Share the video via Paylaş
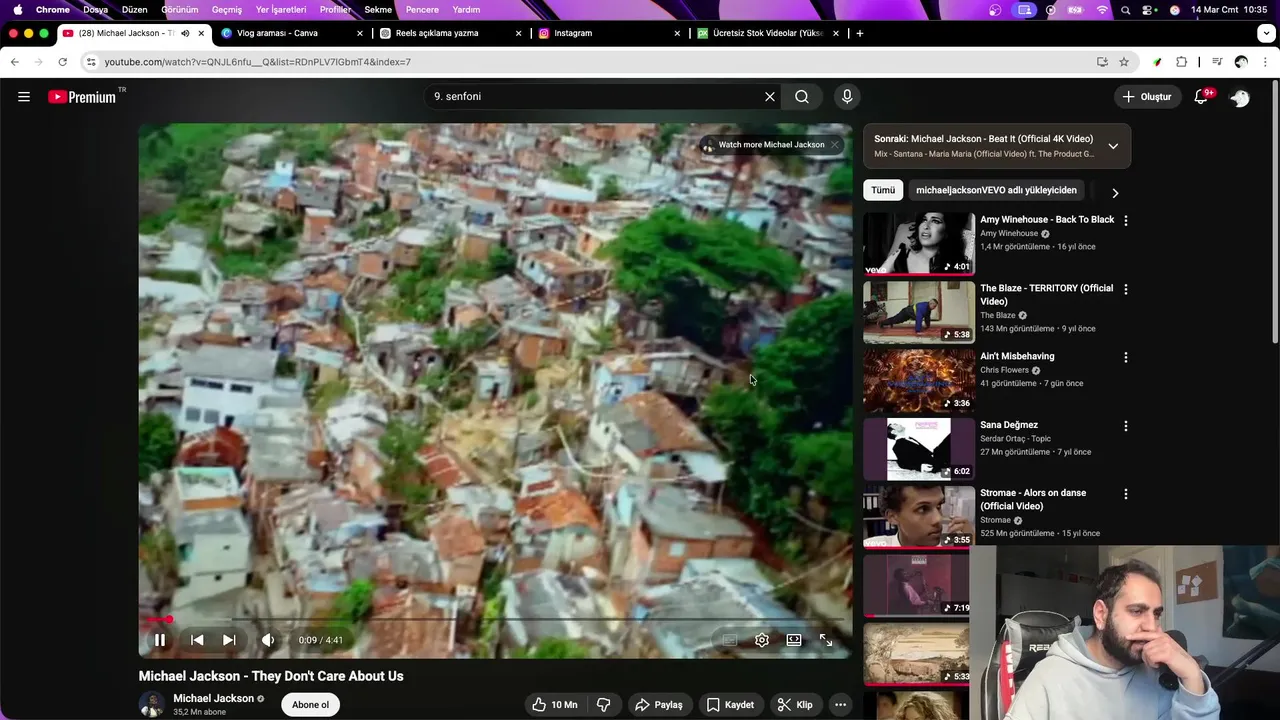 659,705
